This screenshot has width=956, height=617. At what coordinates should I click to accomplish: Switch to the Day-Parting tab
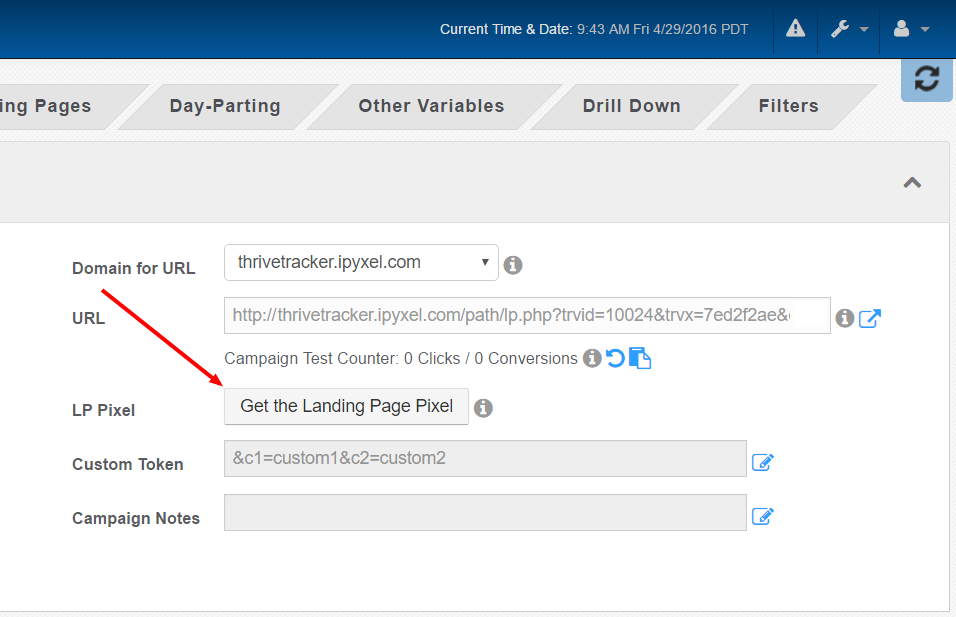[225, 106]
